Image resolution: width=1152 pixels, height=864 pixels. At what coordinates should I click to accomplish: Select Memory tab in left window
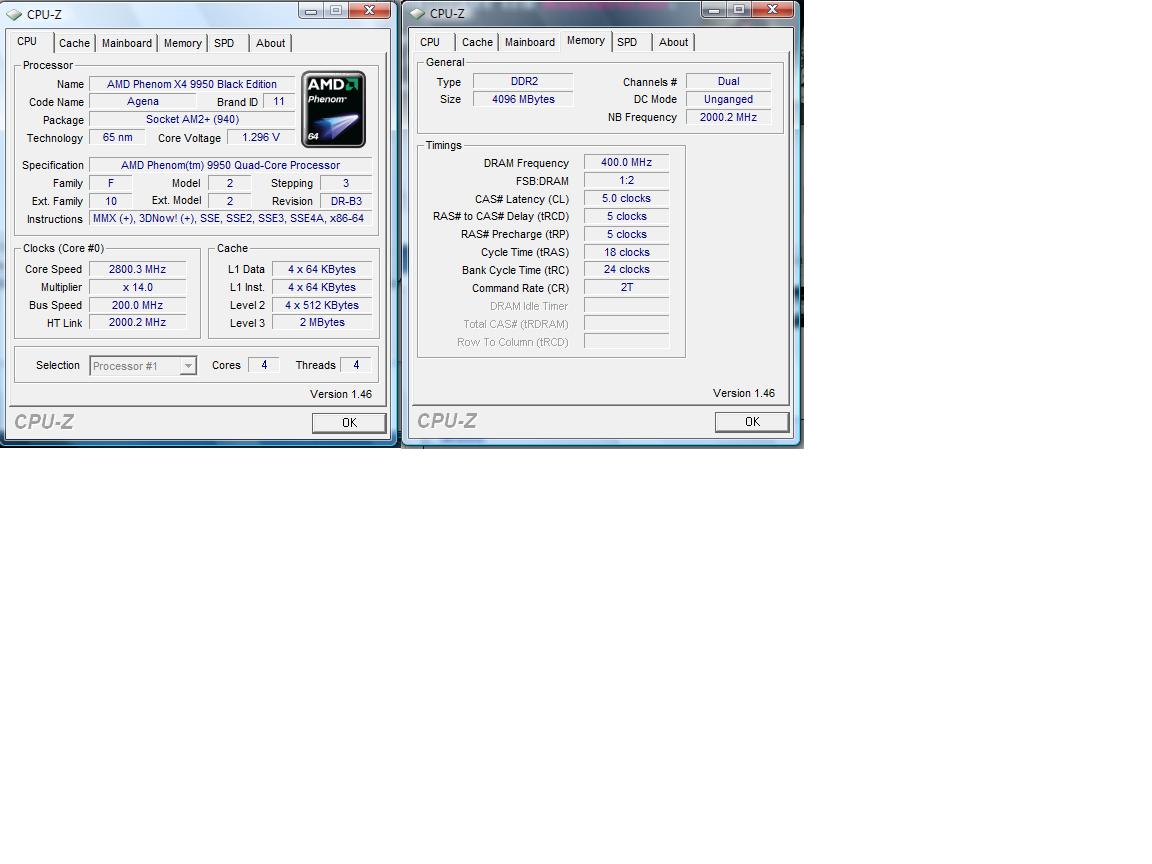click(182, 43)
